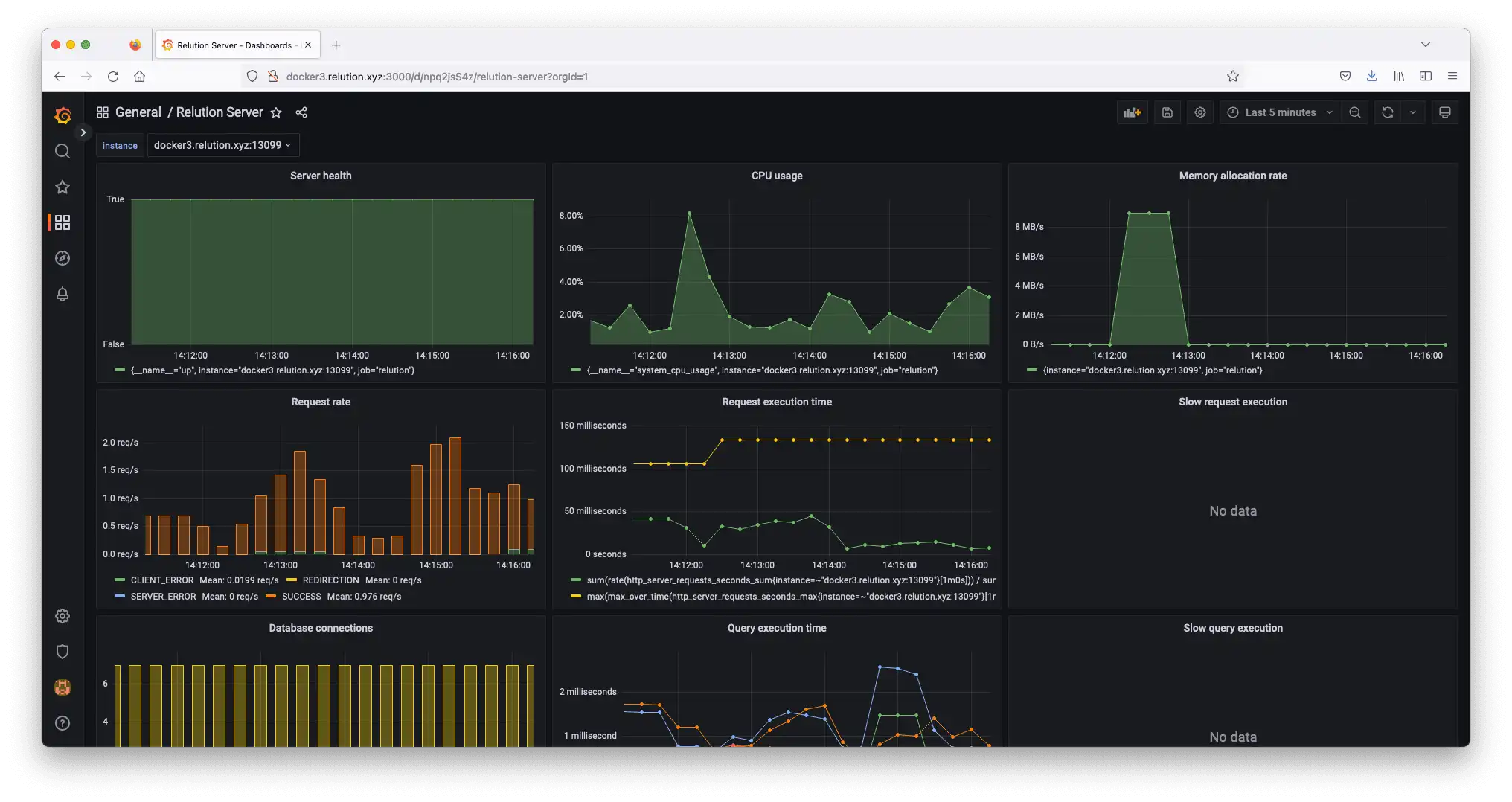Click the blue SERVER_ERROR color swatch
This screenshot has height=802, width=1512.
coord(120,597)
